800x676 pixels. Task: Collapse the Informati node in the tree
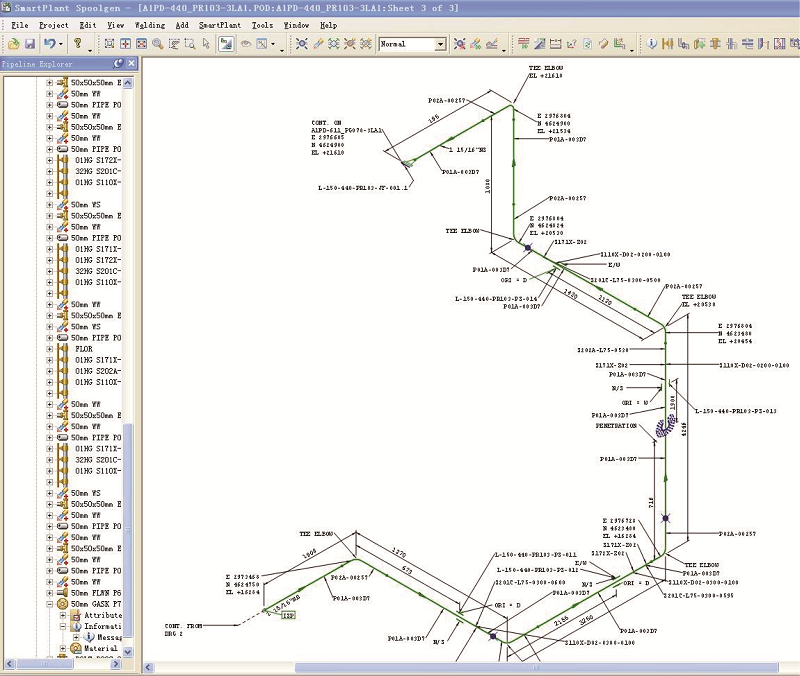pyautogui.click(x=63, y=627)
